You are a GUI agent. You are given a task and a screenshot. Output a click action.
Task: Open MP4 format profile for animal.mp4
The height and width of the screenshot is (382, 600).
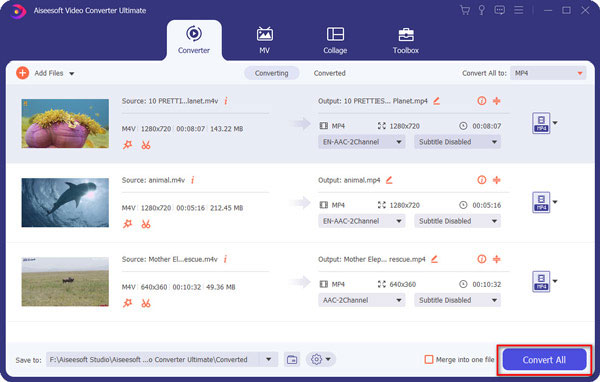(541, 202)
